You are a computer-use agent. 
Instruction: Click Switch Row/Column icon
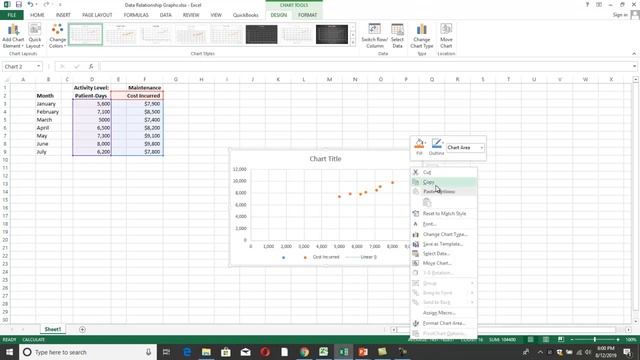pyautogui.click(x=374, y=36)
